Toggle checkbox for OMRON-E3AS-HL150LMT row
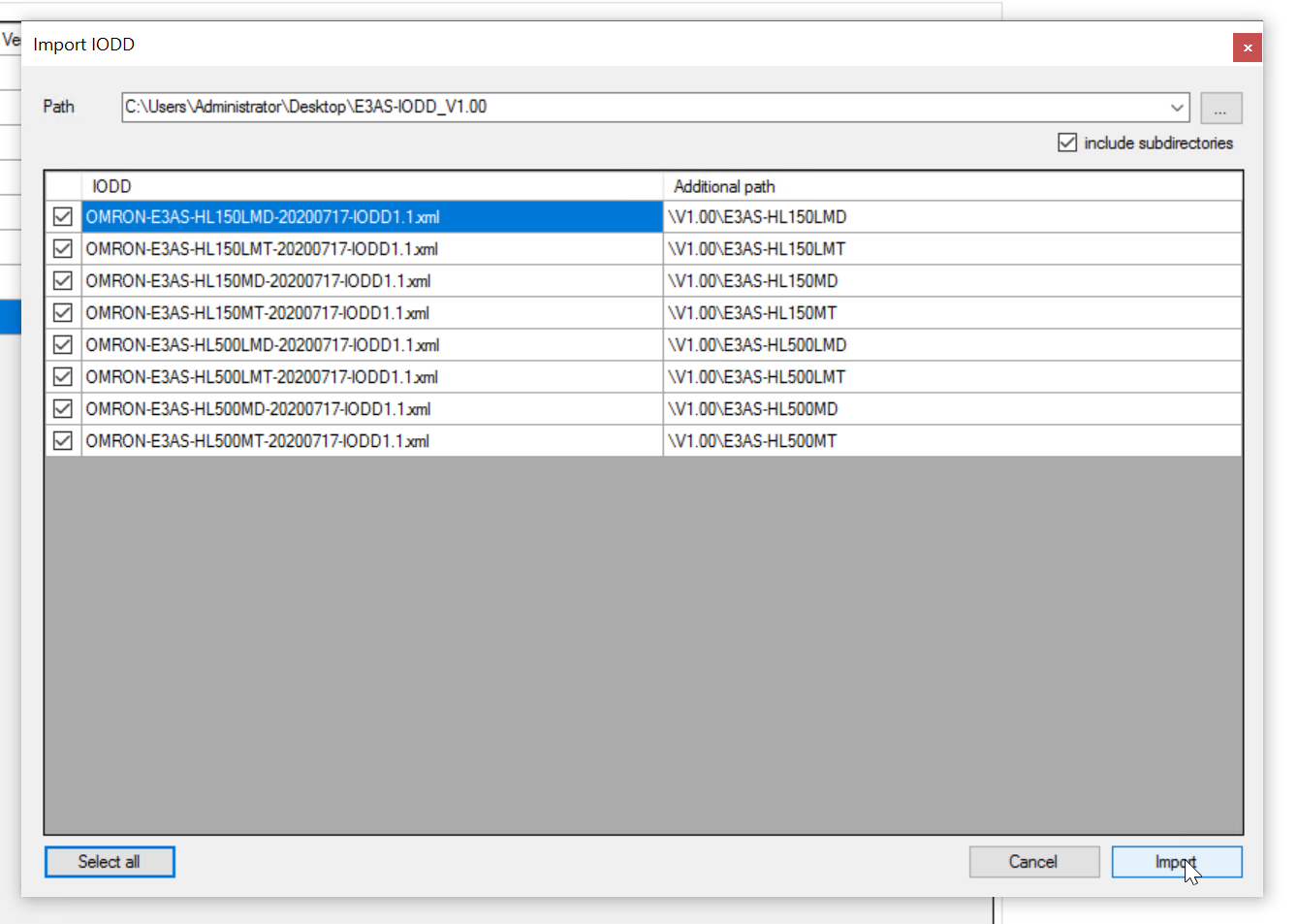Screen dimensions: 1298x924 pyautogui.click(x=63, y=249)
